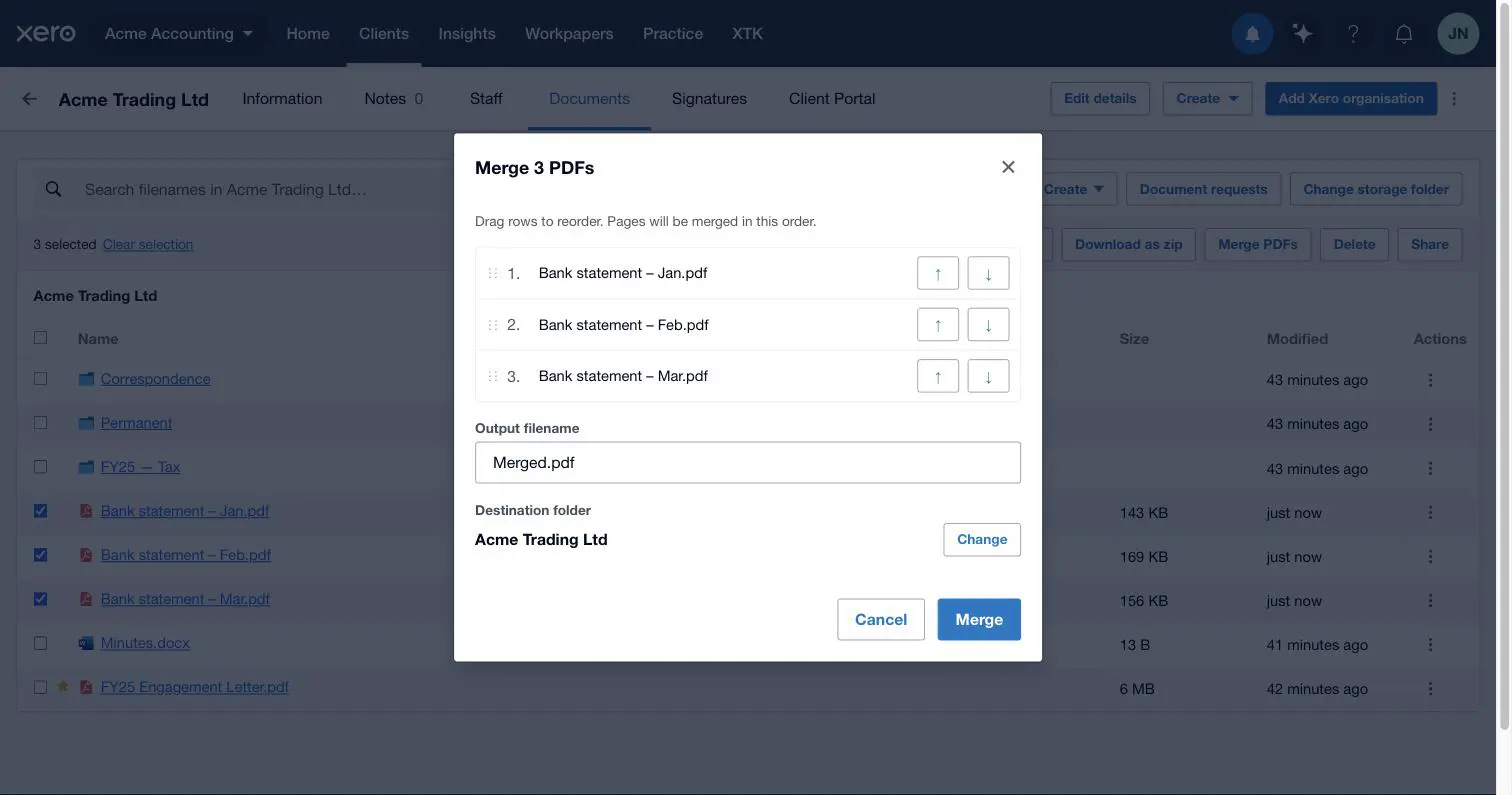This screenshot has width=1512, height=795.
Task: Expand the Create dropdown beside Document requests
Action: 1074,189
